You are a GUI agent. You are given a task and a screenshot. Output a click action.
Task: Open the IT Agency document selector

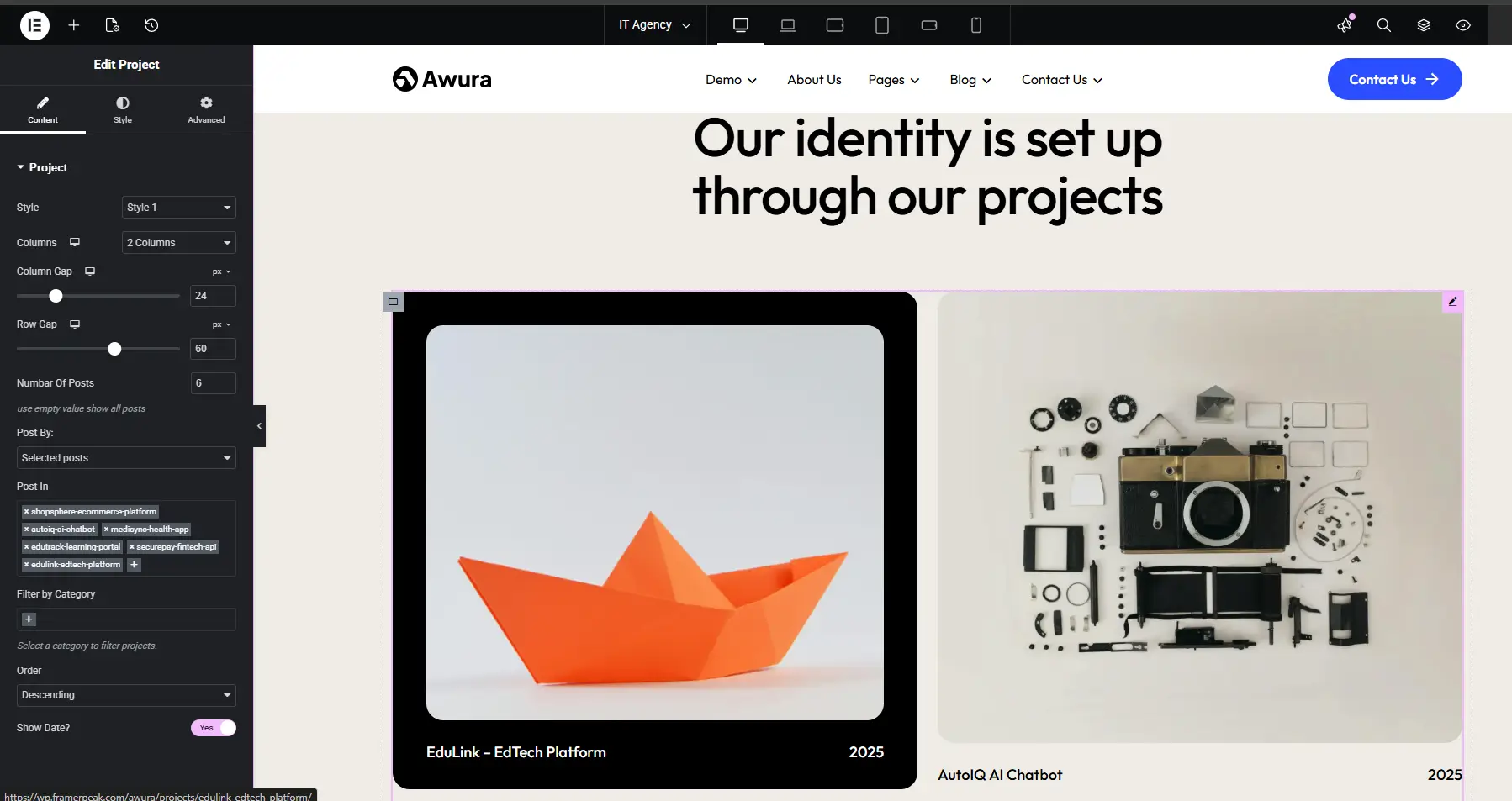point(655,25)
